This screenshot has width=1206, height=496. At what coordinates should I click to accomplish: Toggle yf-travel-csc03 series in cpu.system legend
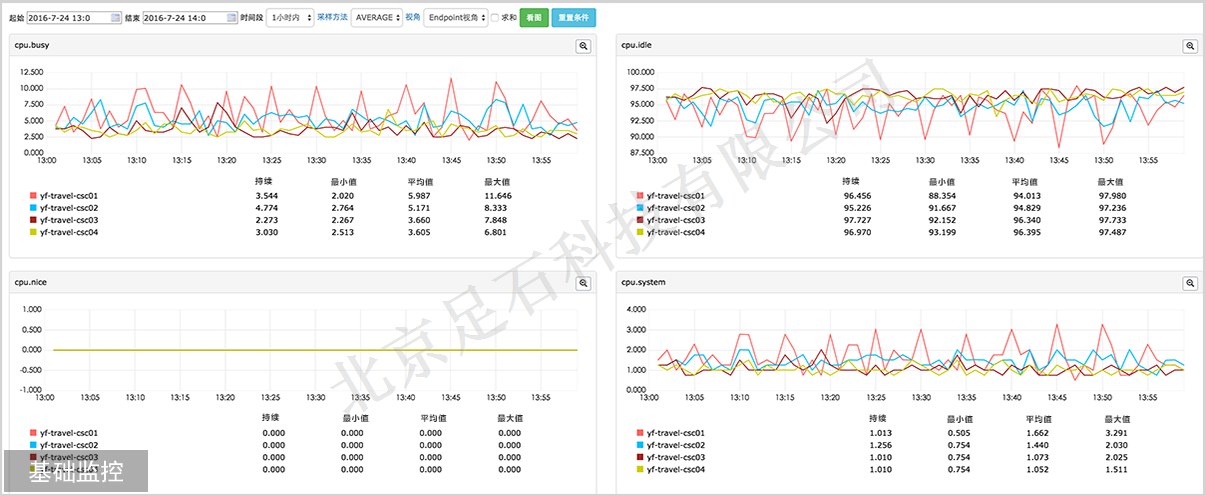tap(675, 457)
